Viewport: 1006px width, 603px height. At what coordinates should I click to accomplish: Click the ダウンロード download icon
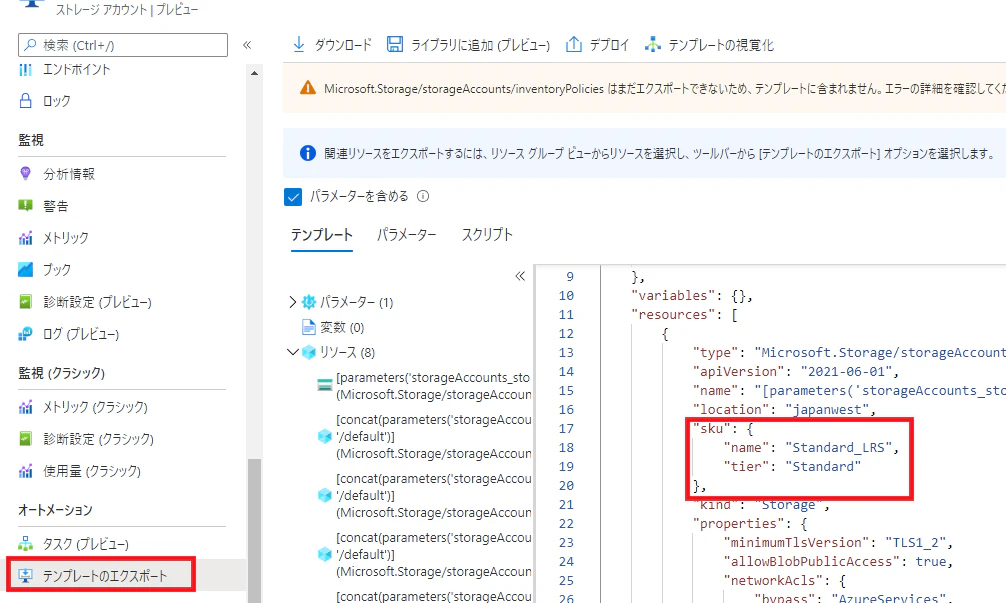(x=299, y=44)
